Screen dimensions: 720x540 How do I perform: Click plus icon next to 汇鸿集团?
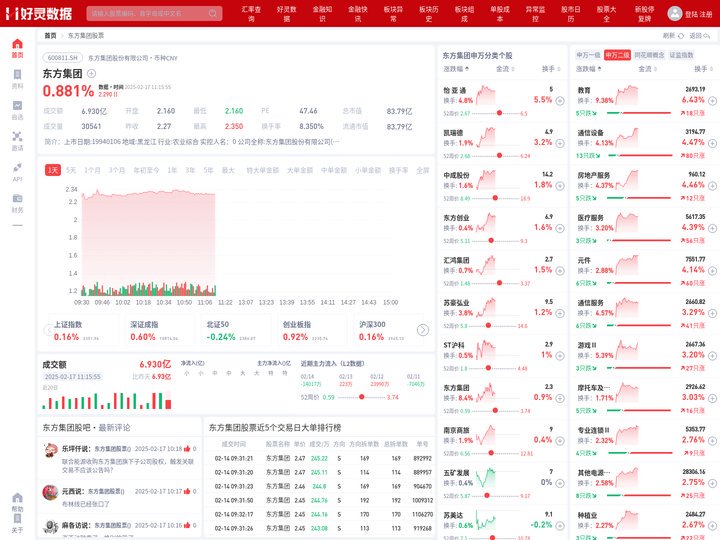(560, 270)
